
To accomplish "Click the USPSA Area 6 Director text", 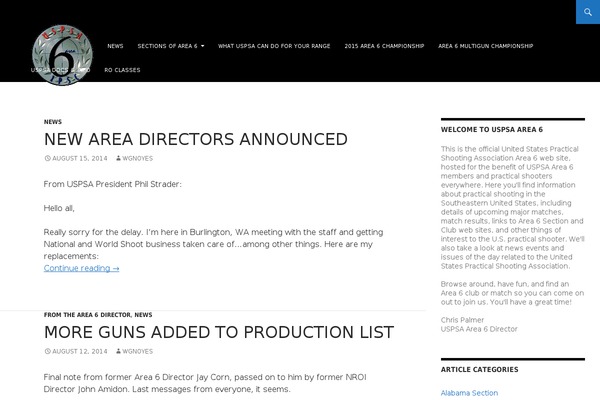I will pos(479,329).
